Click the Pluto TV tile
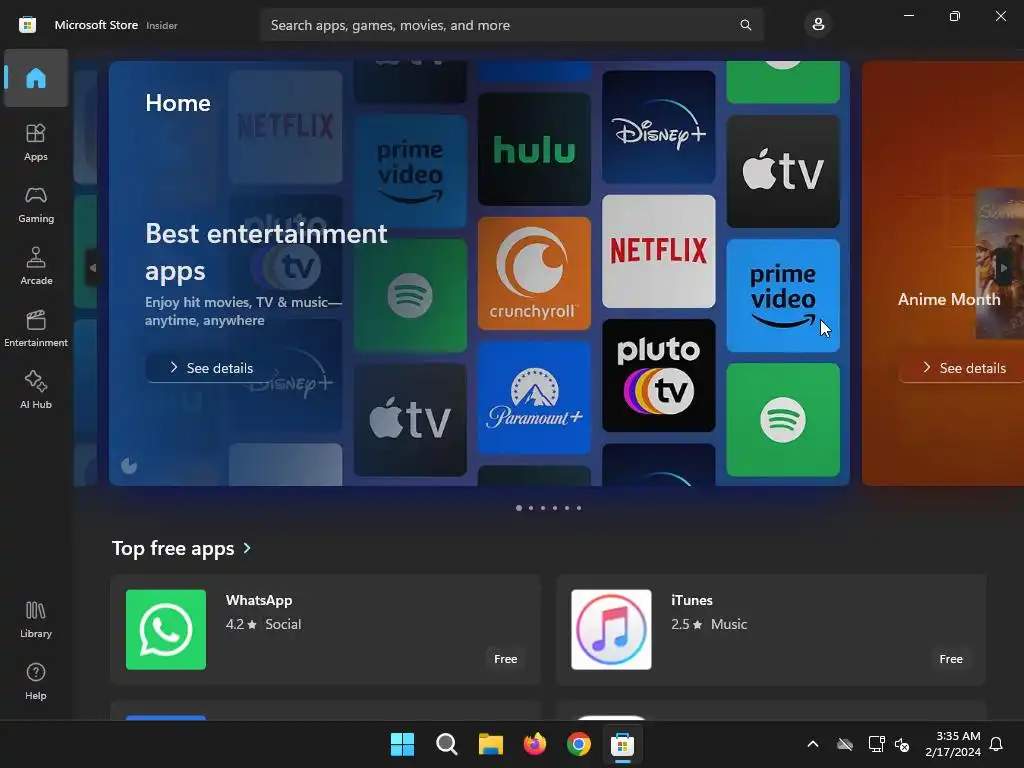This screenshot has height=768, width=1024. (658, 376)
